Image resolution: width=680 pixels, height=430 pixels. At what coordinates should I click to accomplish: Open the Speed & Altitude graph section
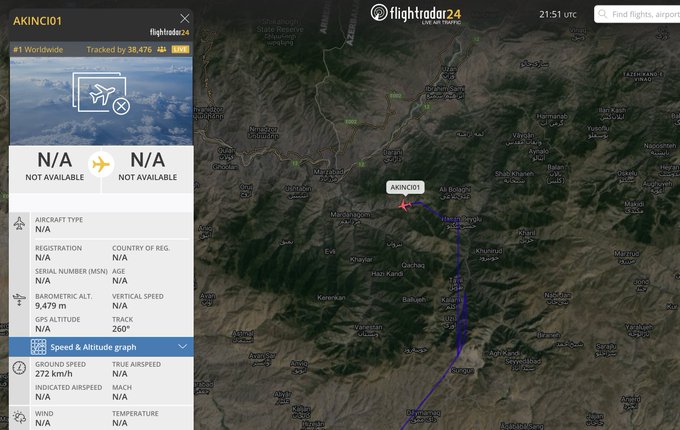click(101, 347)
